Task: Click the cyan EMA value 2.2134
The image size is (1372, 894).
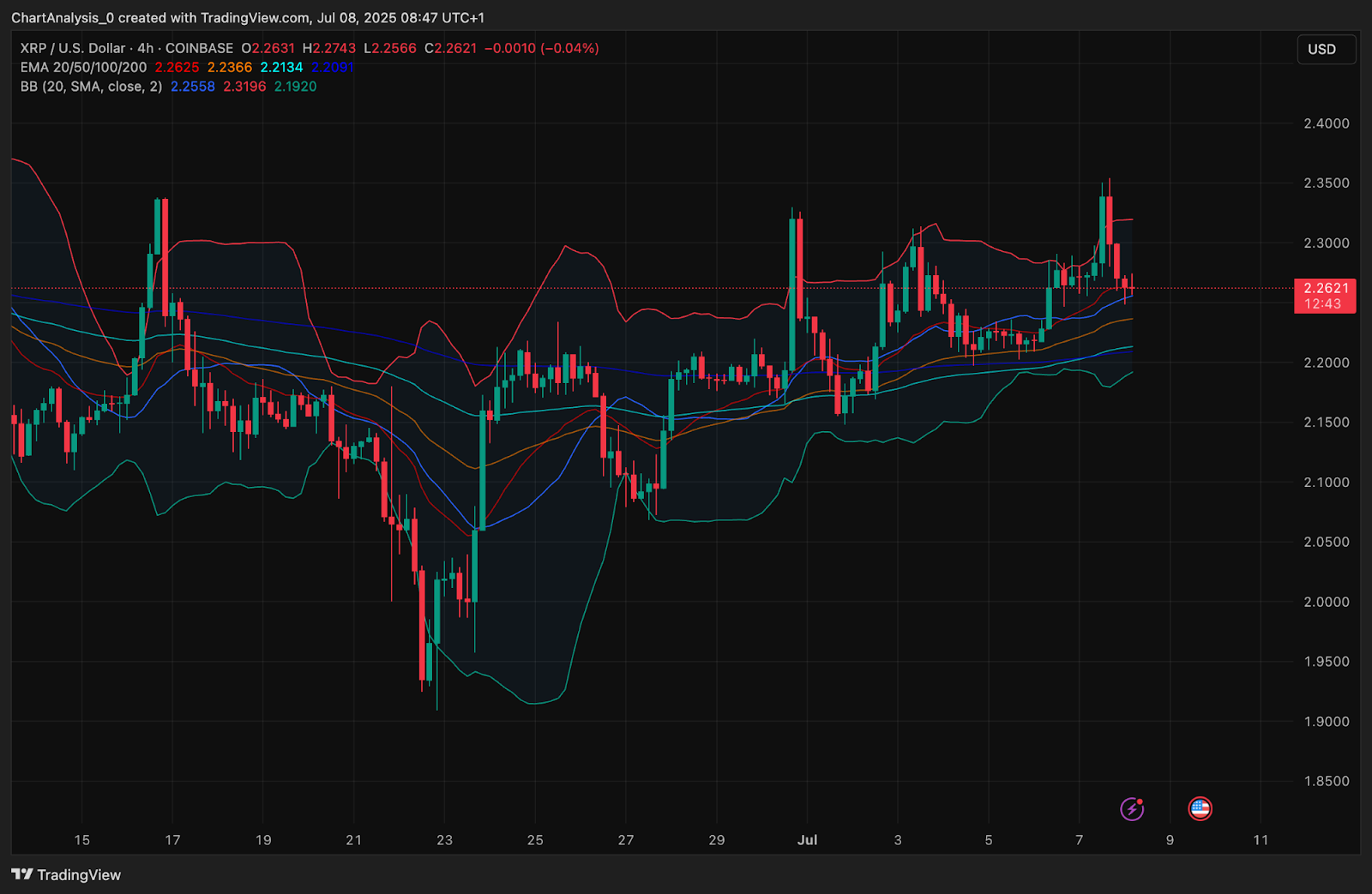Action: [281, 67]
